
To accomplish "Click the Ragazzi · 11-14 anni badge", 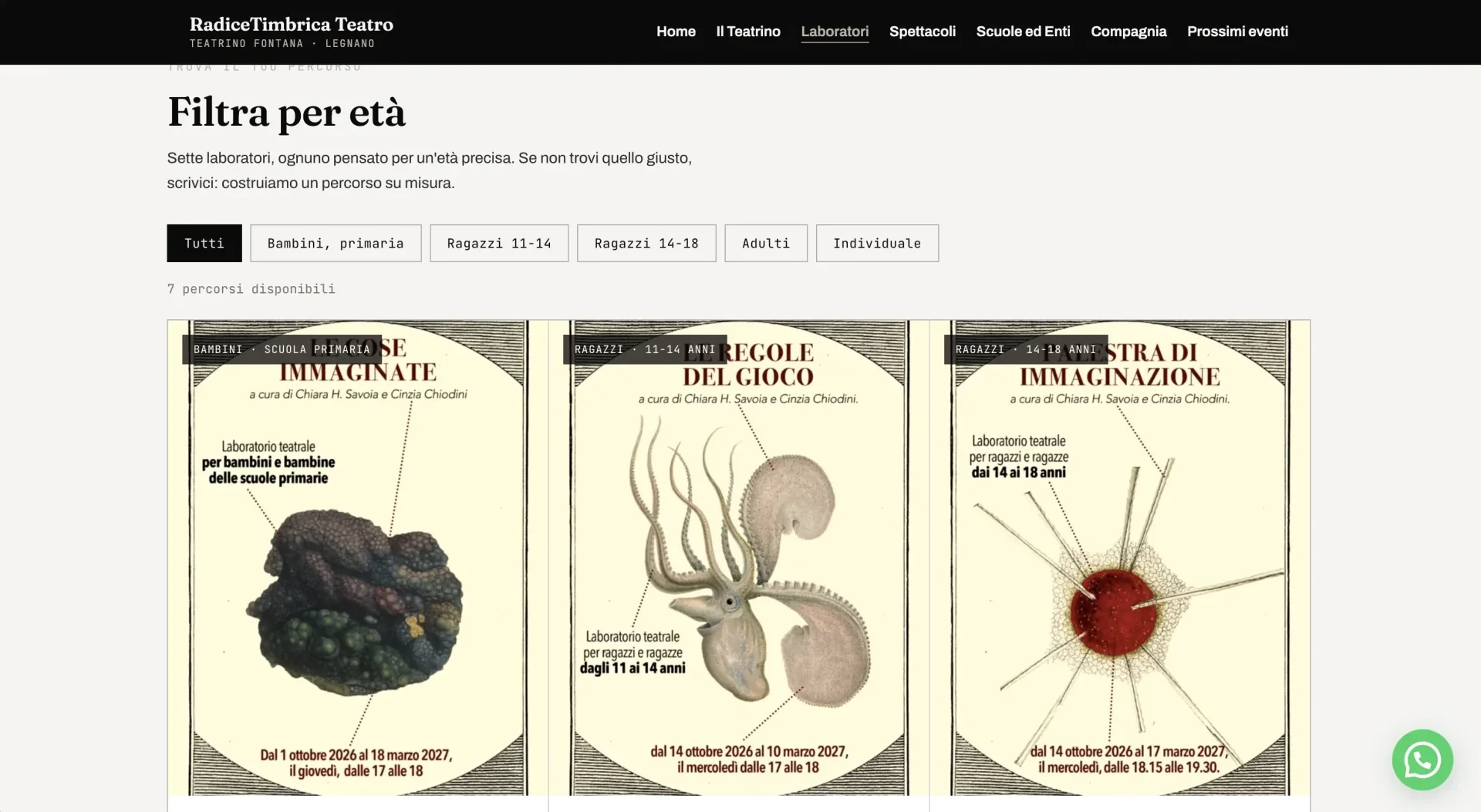I will (645, 349).
